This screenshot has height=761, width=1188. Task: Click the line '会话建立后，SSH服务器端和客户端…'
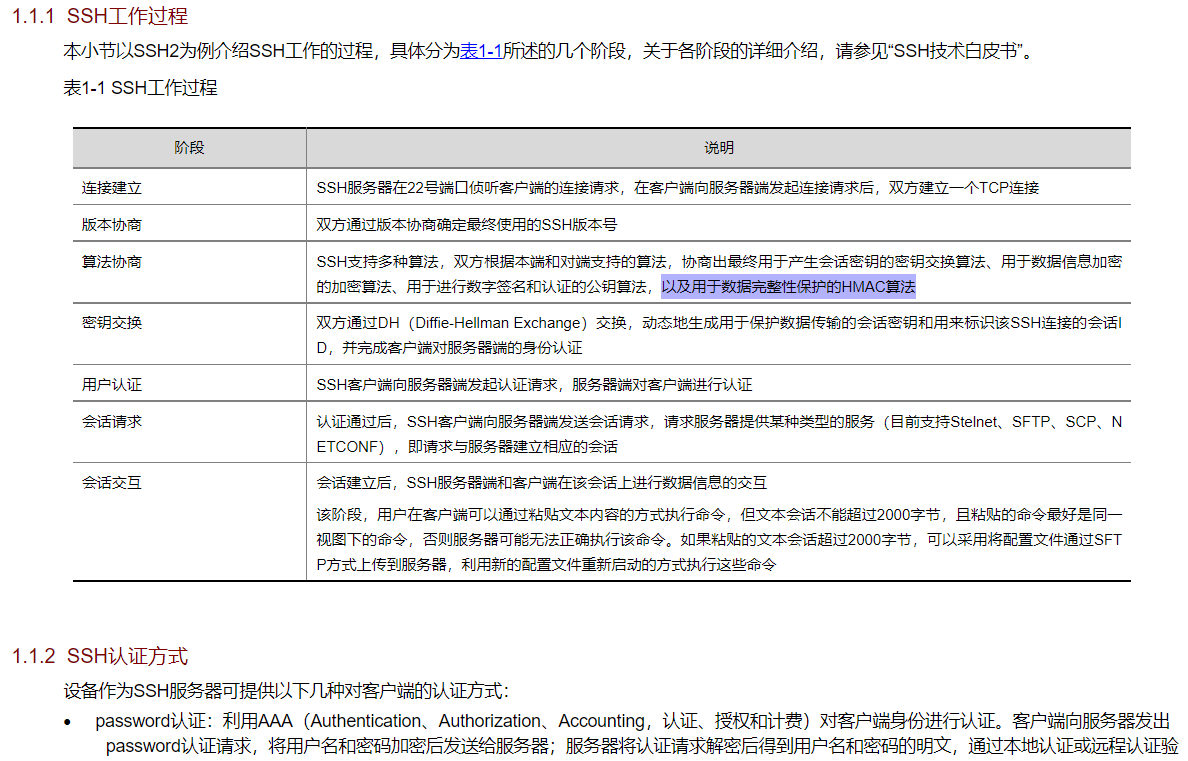pyautogui.click(x=542, y=483)
